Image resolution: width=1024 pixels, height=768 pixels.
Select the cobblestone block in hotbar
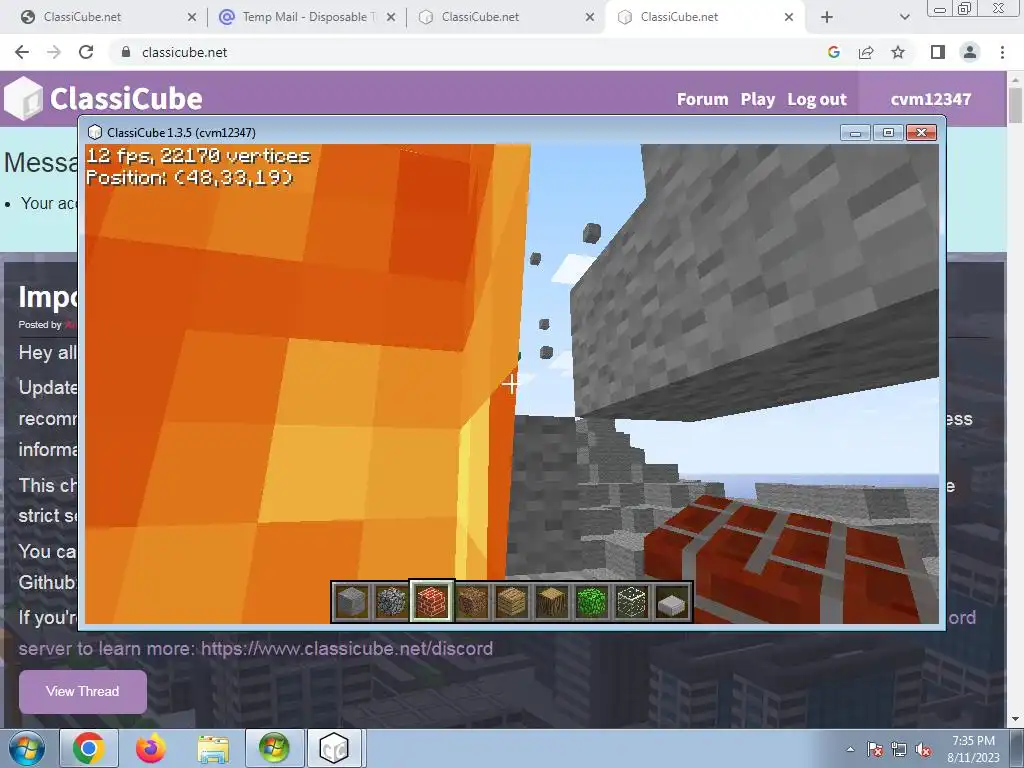(391, 601)
